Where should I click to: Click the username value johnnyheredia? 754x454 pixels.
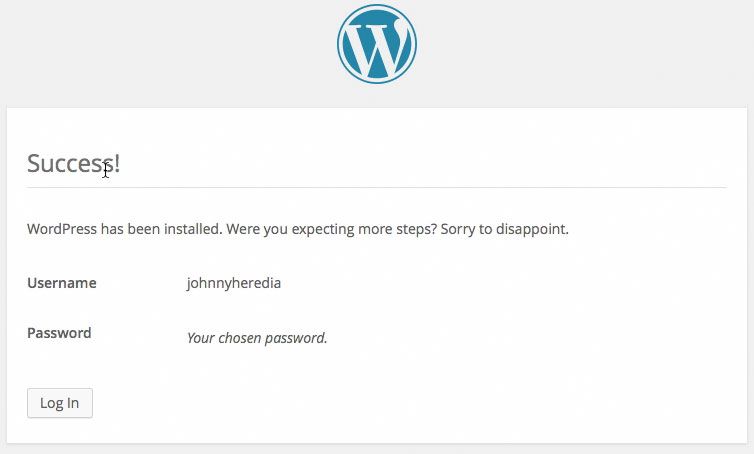[234, 283]
